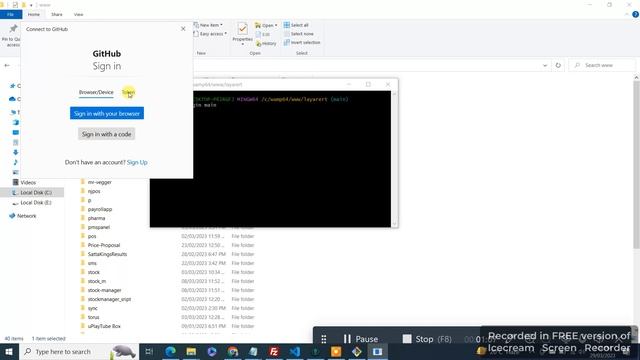Viewport: 640px width, 360px height.
Task: Expand the address bar history dropdown
Action: click(x=545, y=65)
